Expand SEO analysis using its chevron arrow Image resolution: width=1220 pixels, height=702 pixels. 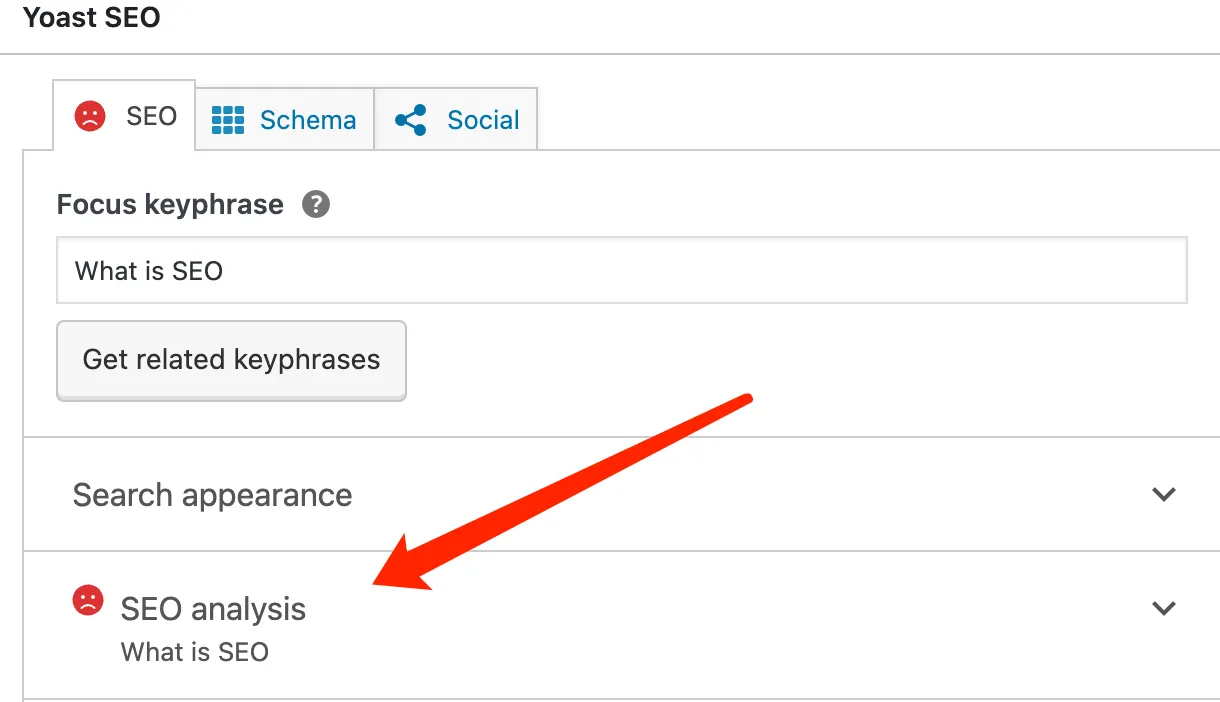click(1163, 608)
